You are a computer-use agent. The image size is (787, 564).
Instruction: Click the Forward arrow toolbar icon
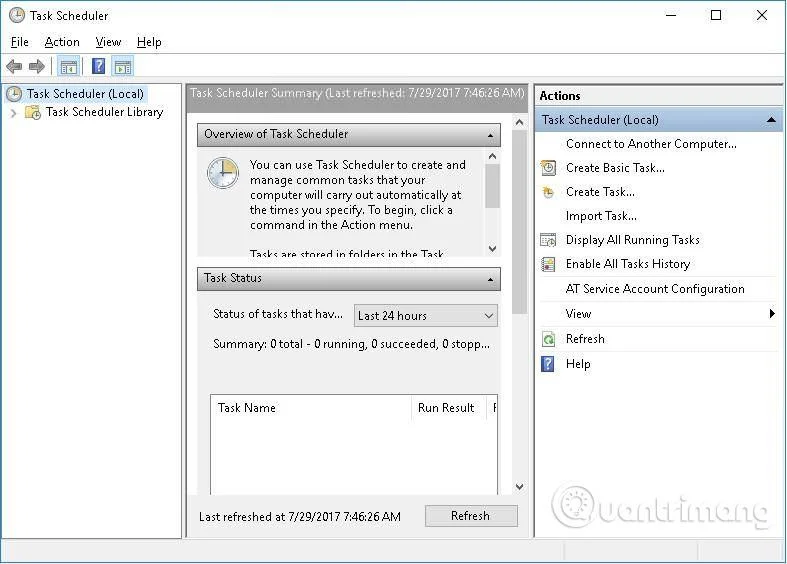[x=37, y=66]
